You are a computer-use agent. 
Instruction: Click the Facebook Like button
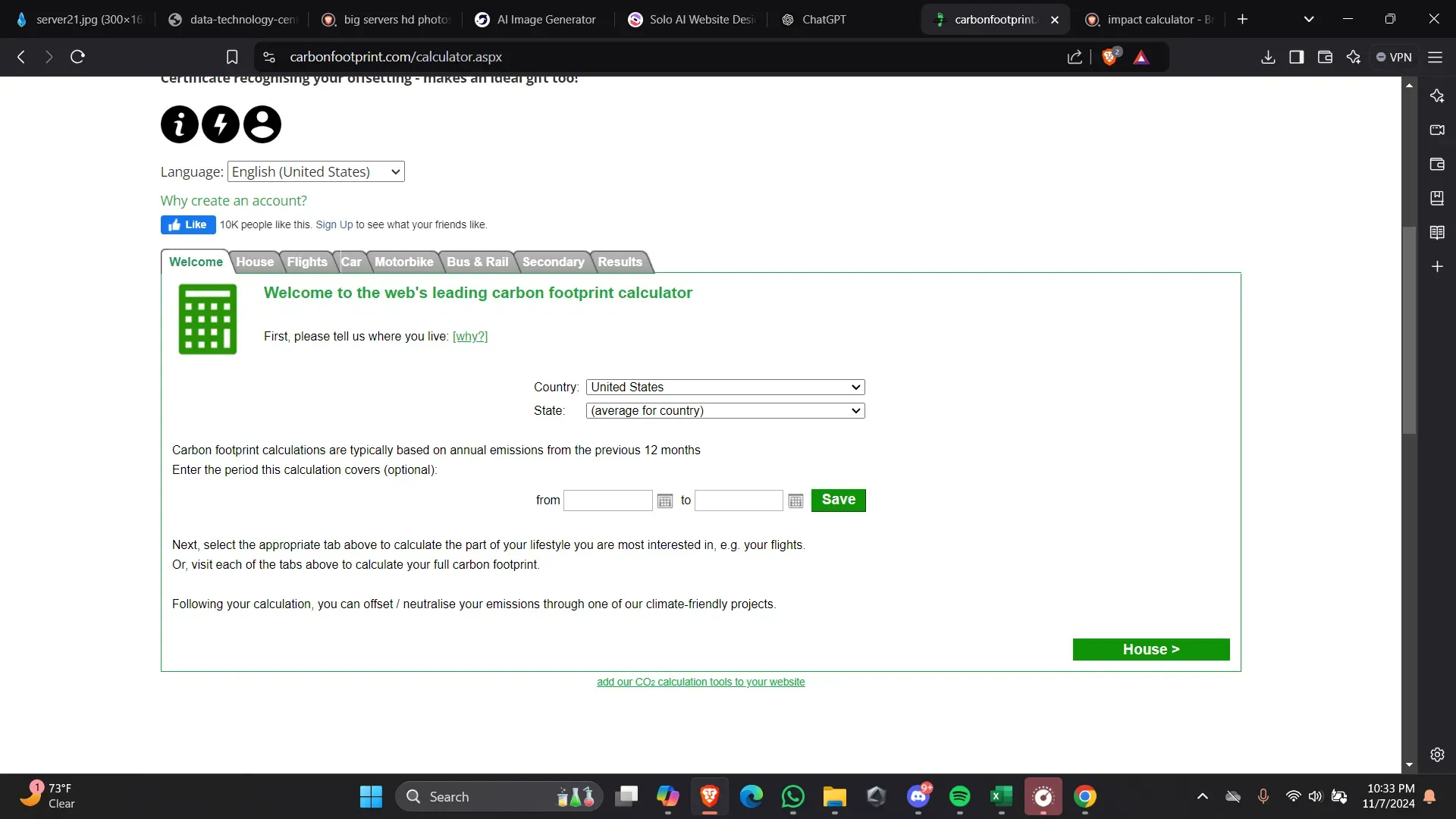point(188,224)
